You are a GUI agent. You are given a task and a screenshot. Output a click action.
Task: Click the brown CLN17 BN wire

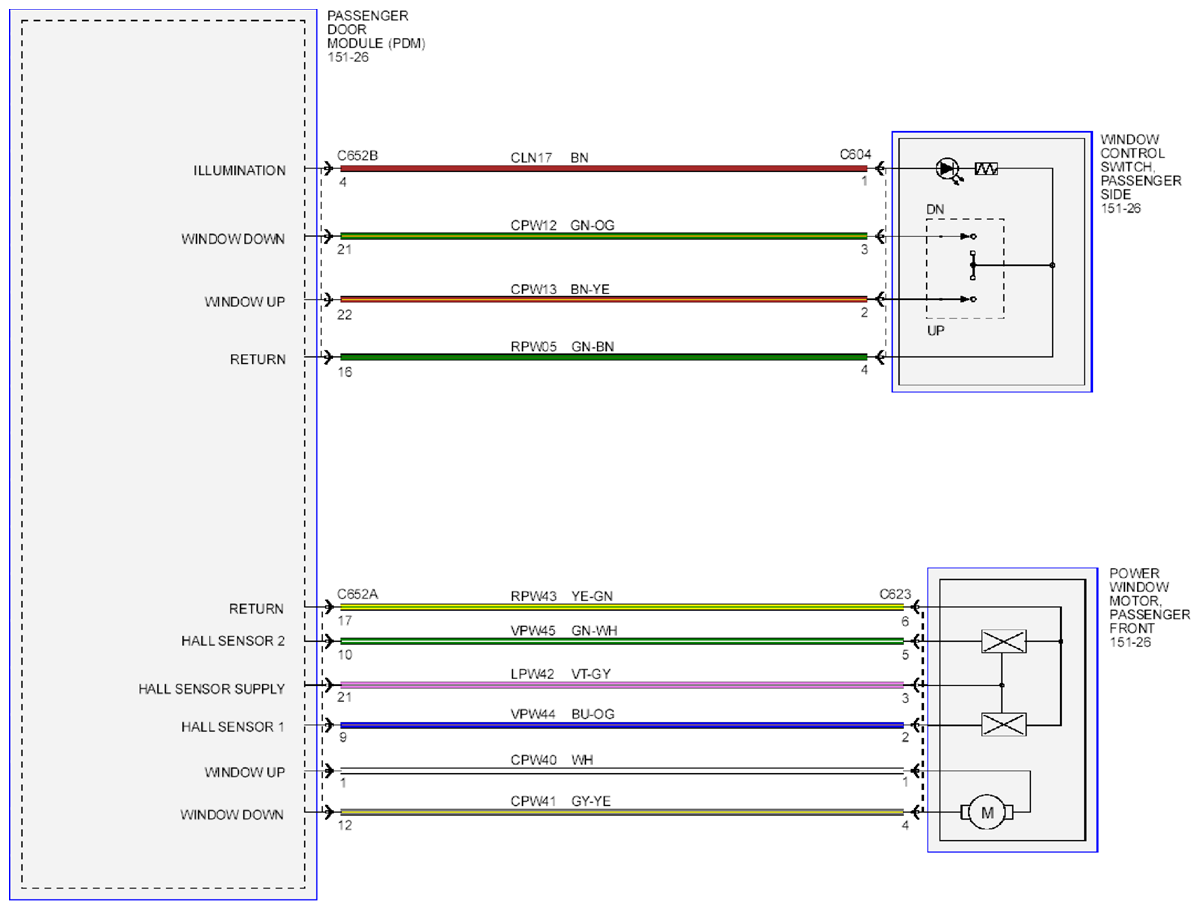pos(603,170)
